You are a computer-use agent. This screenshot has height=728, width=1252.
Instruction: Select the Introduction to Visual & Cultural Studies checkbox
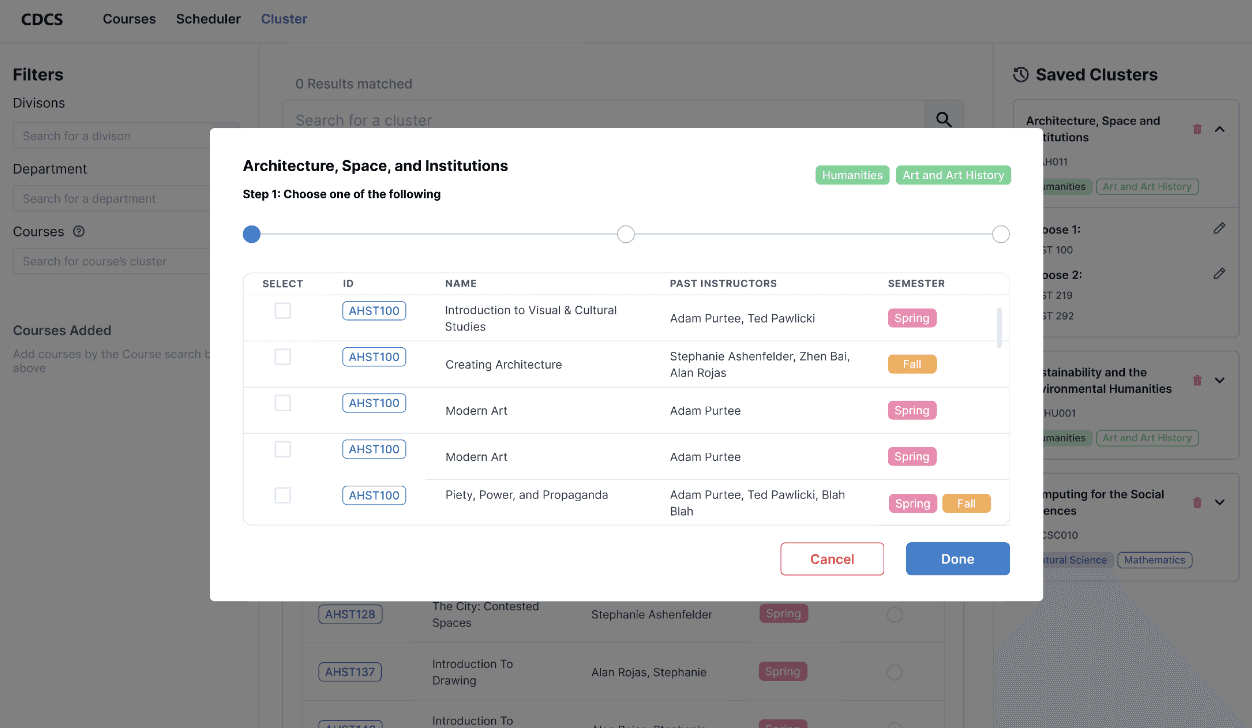pos(283,311)
